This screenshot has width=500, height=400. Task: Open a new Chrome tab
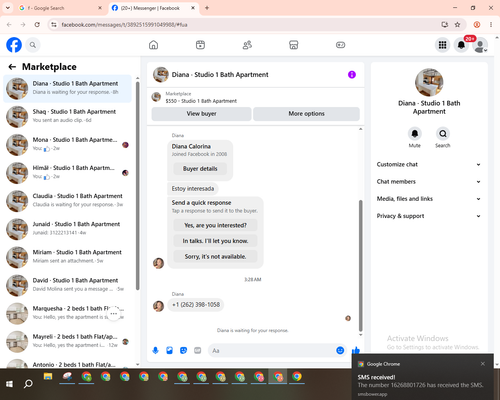pos(207,8)
